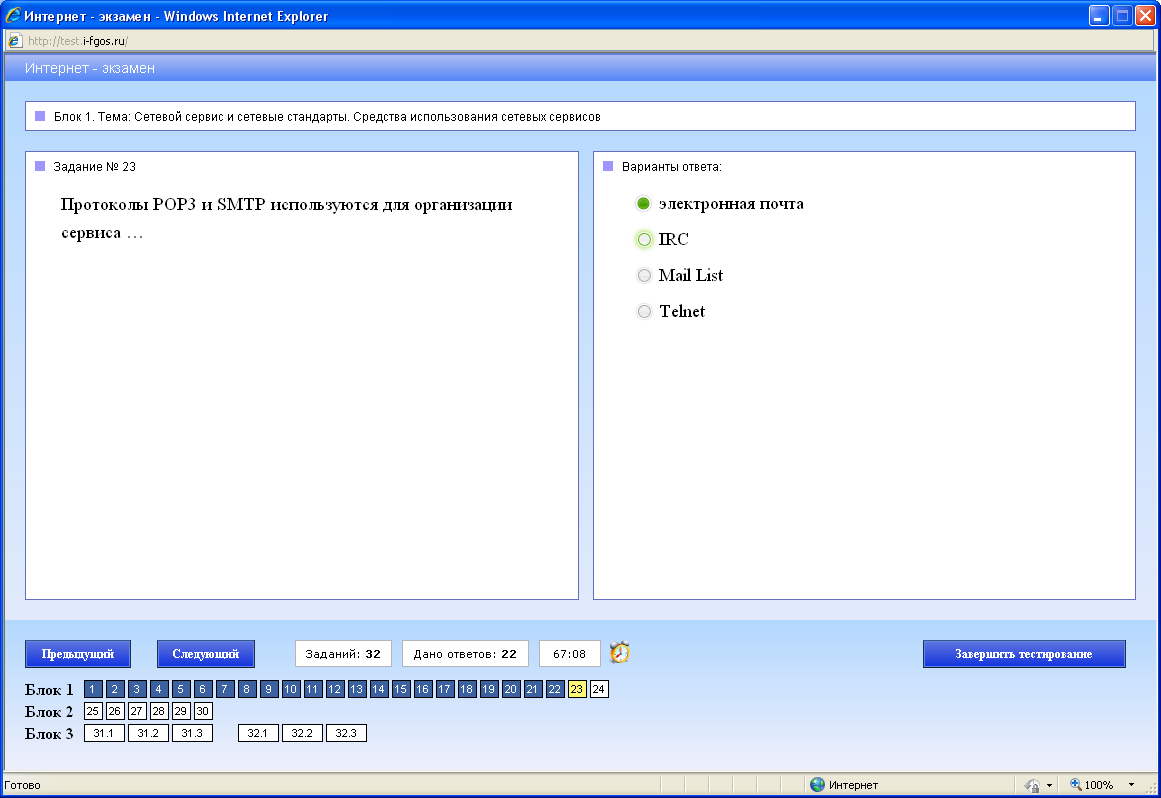Select the IRC answer option

tap(644, 239)
